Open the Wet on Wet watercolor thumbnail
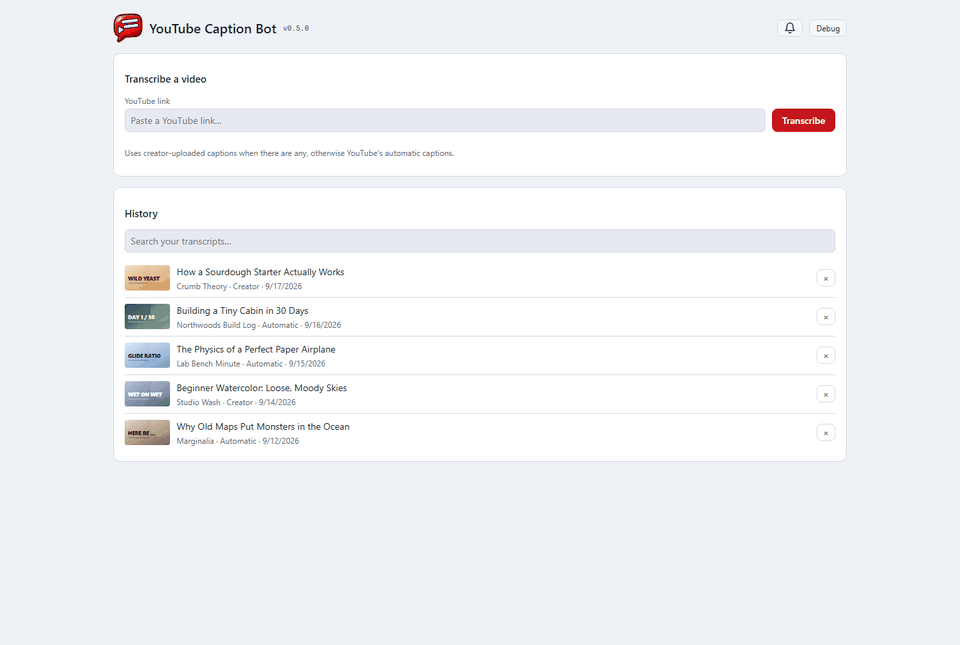 tap(148, 394)
